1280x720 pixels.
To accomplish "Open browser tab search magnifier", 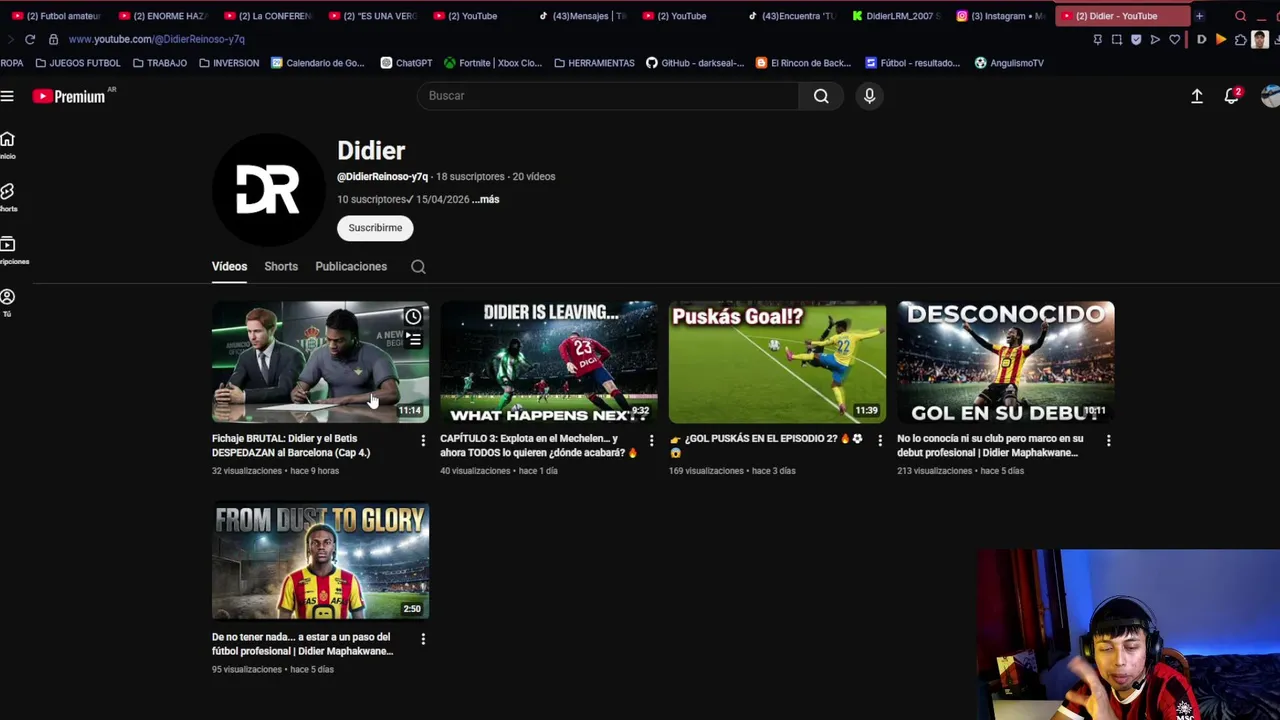I will (x=1240, y=16).
